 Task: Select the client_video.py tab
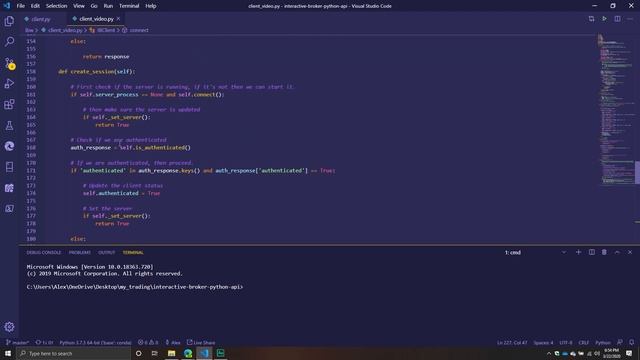point(96,19)
